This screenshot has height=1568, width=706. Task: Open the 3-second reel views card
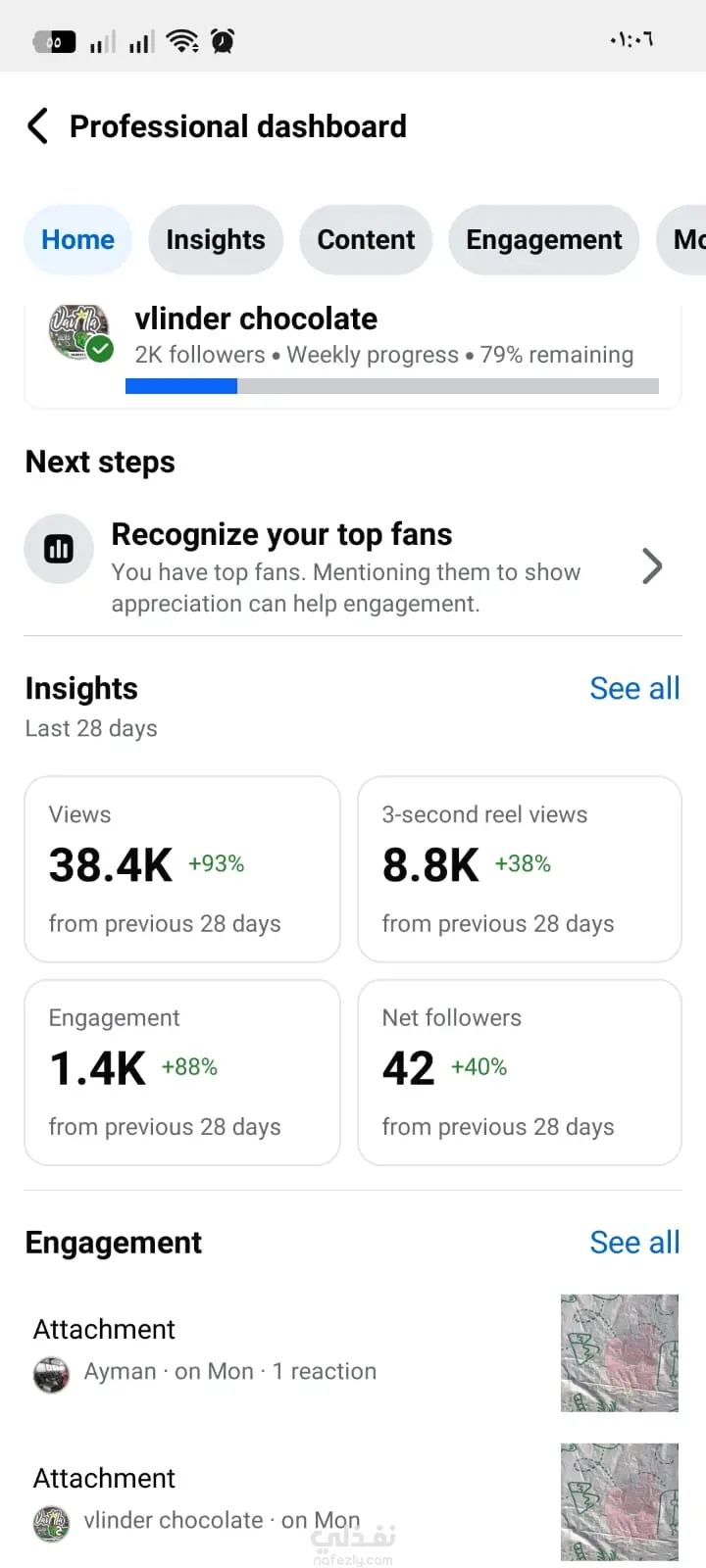pyautogui.click(x=520, y=869)
